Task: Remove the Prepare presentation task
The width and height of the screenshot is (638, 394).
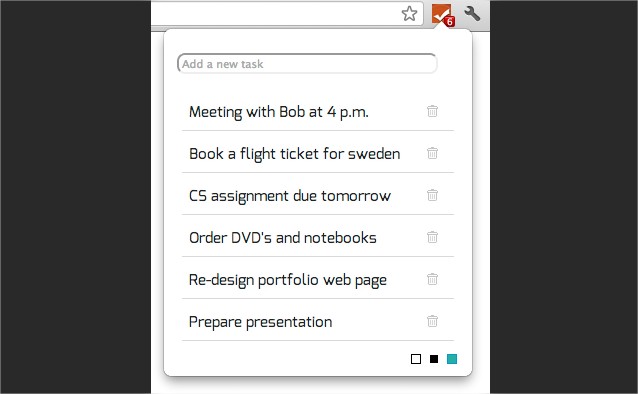Action: click(432, 321)
